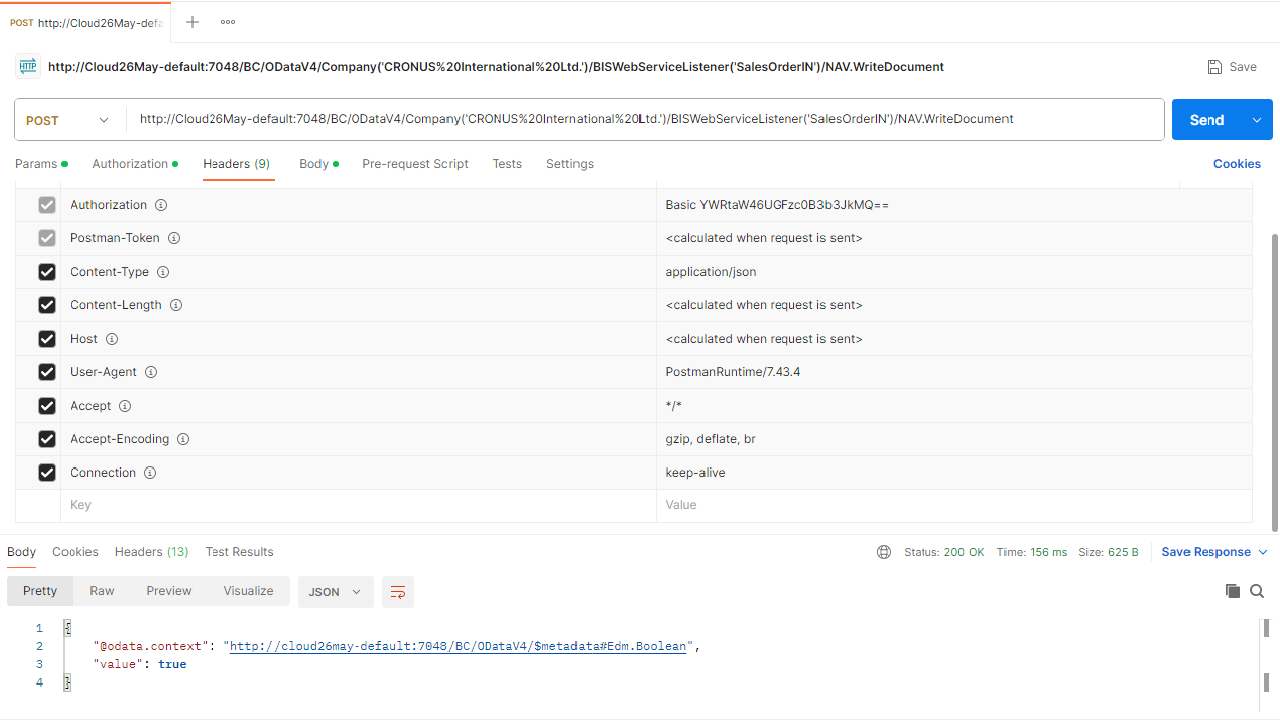Viewport: 1280px width, 720px height.
Task: Open response Headers (13) tab
Action: (152, 552)
